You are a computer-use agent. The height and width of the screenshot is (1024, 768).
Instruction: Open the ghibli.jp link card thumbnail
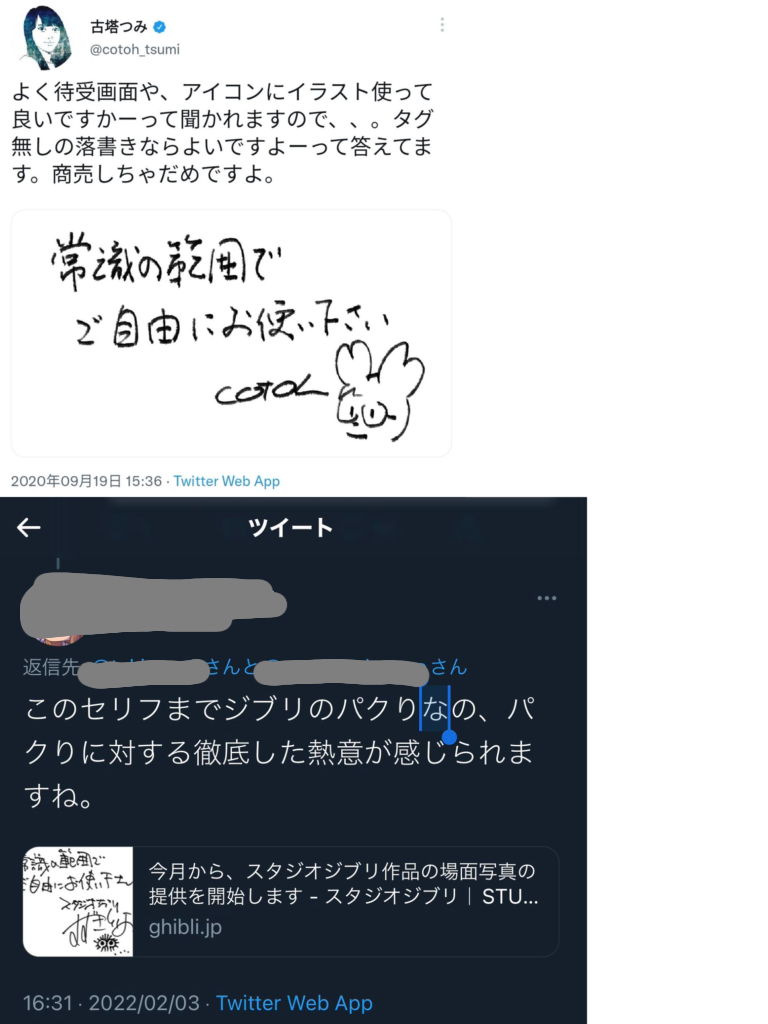(x=78, y=901)
